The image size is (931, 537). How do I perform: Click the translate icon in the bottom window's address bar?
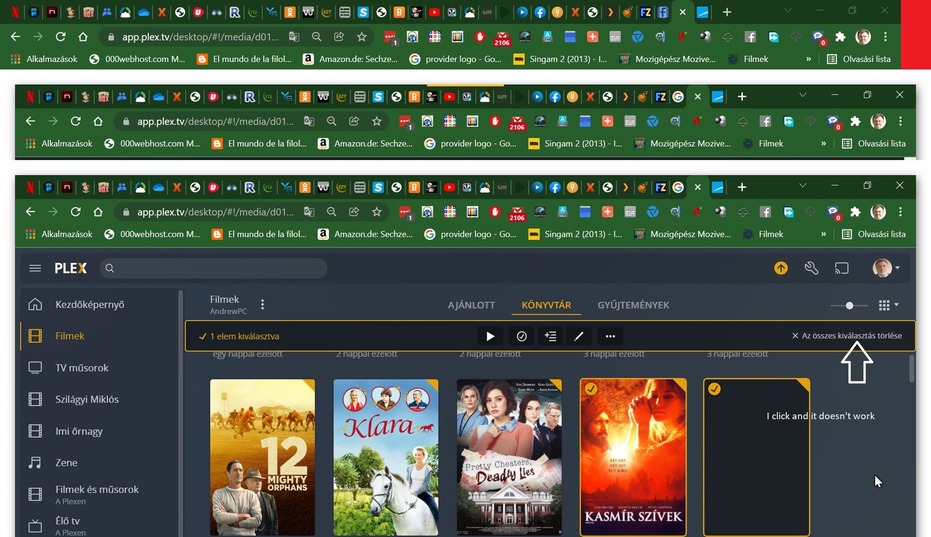tap(309, 211)
